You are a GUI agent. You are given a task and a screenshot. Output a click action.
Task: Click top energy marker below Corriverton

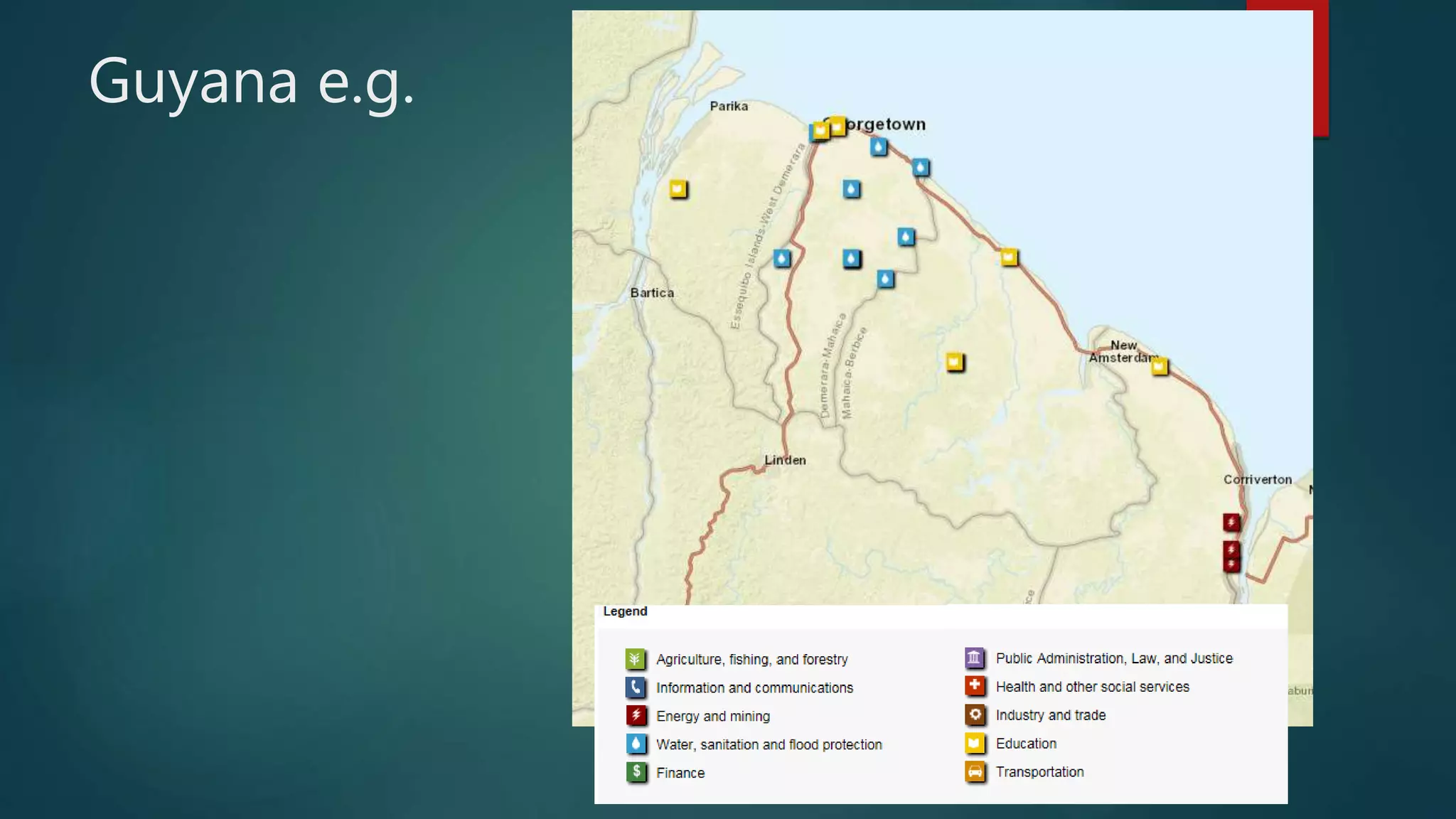click(1231, 523)
